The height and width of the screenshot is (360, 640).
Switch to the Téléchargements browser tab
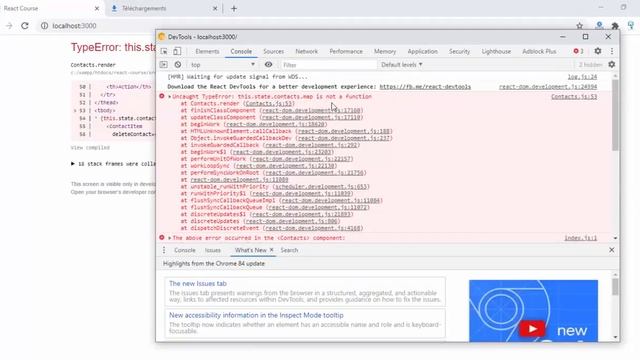pyautogui.click(x=163, y=8)
